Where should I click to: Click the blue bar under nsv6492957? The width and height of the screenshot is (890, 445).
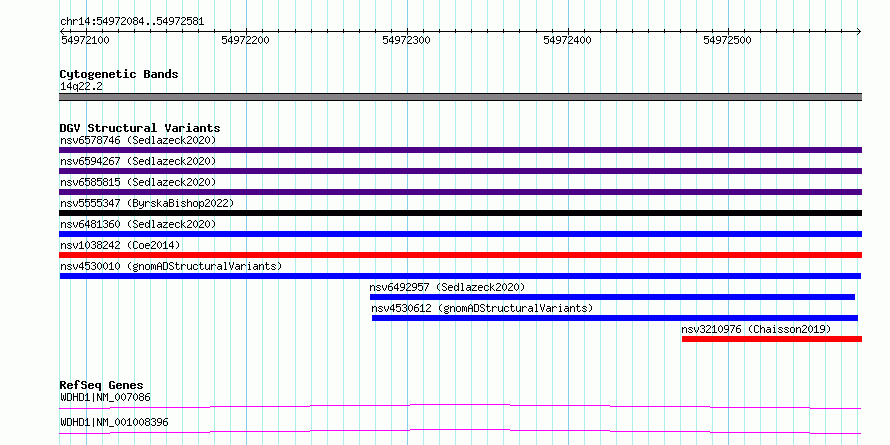click(x=612, y=297)
